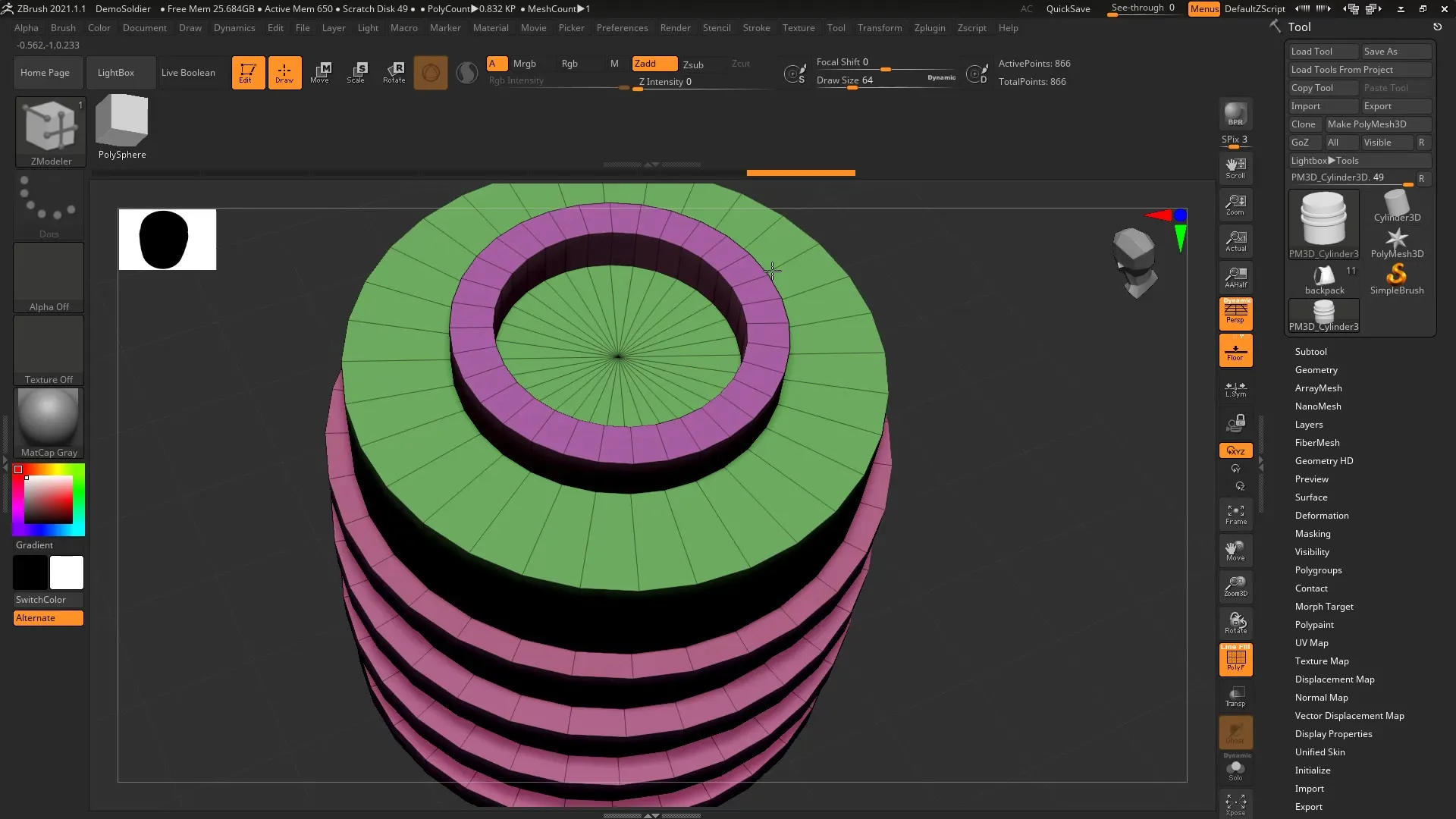Click the Actual size icon
This screenshot has height=819, width=1456.
(1235, 241)
